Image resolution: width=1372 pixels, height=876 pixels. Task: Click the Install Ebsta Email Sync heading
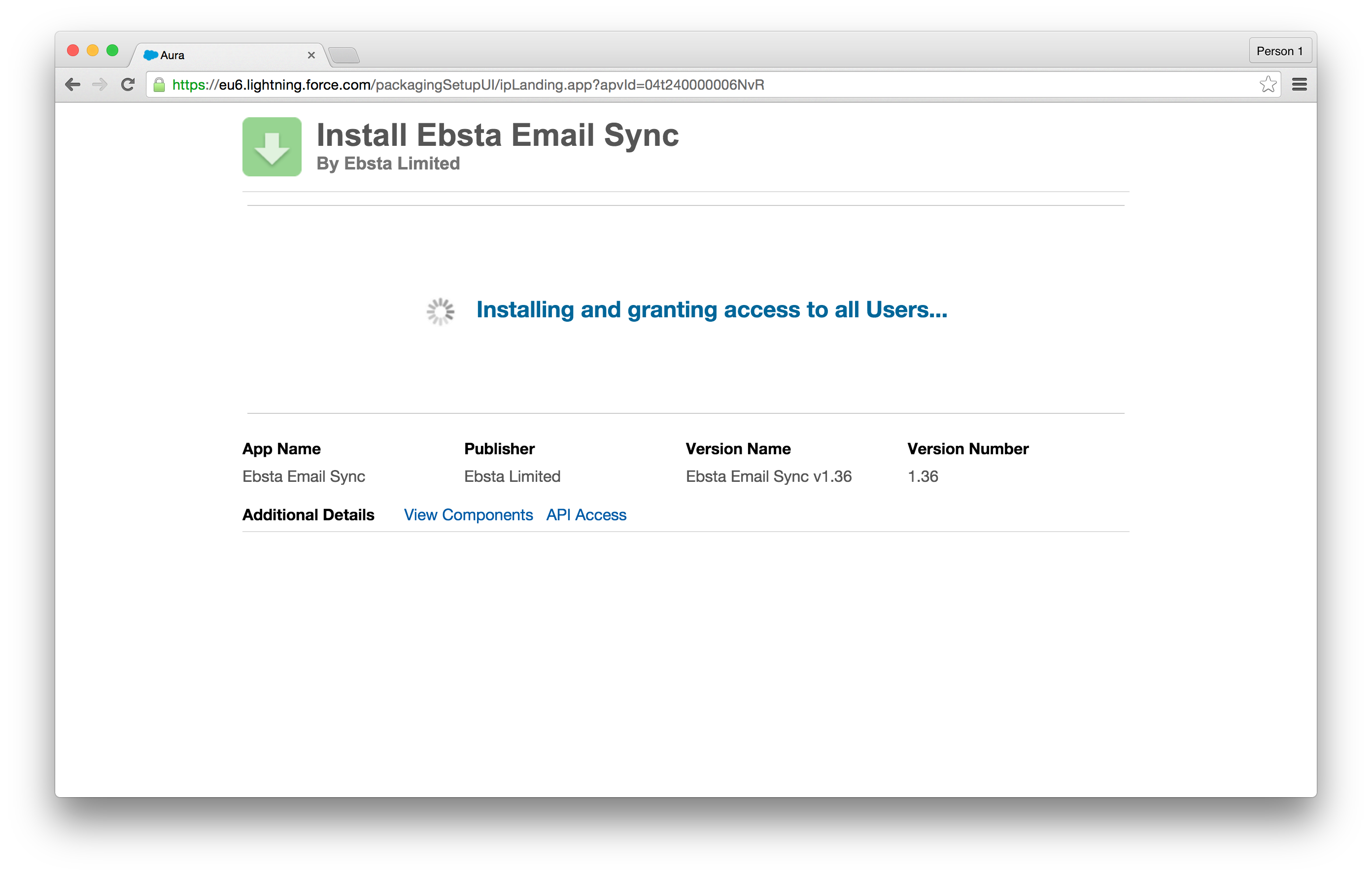[497, 135]
